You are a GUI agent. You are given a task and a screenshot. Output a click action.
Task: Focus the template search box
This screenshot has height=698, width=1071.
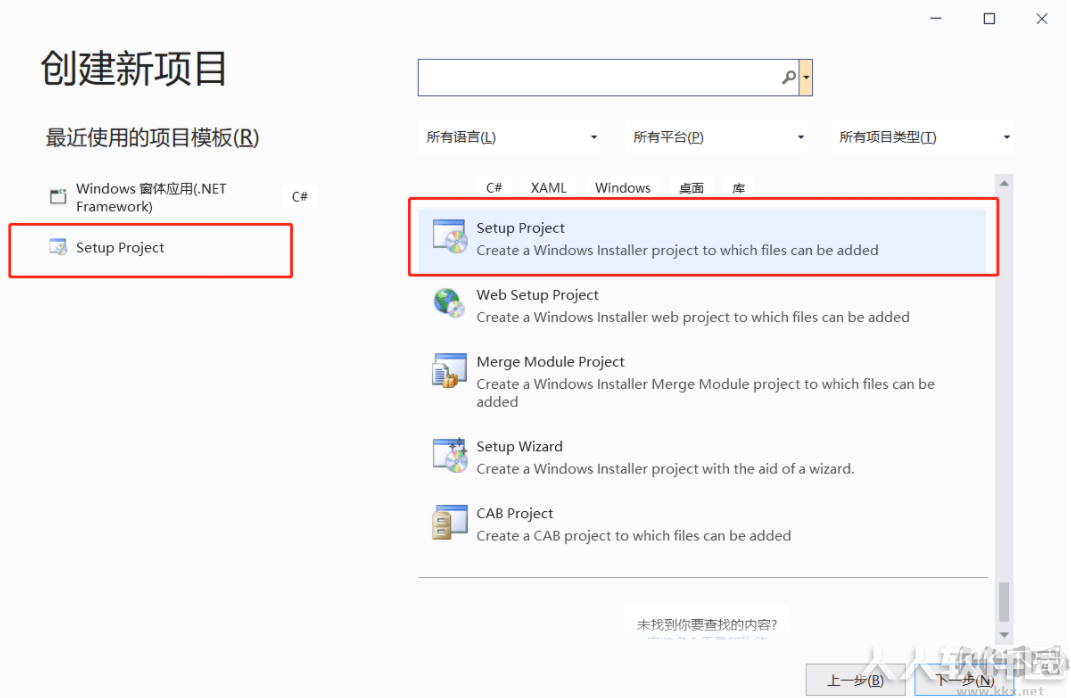(x=608, y=77)
